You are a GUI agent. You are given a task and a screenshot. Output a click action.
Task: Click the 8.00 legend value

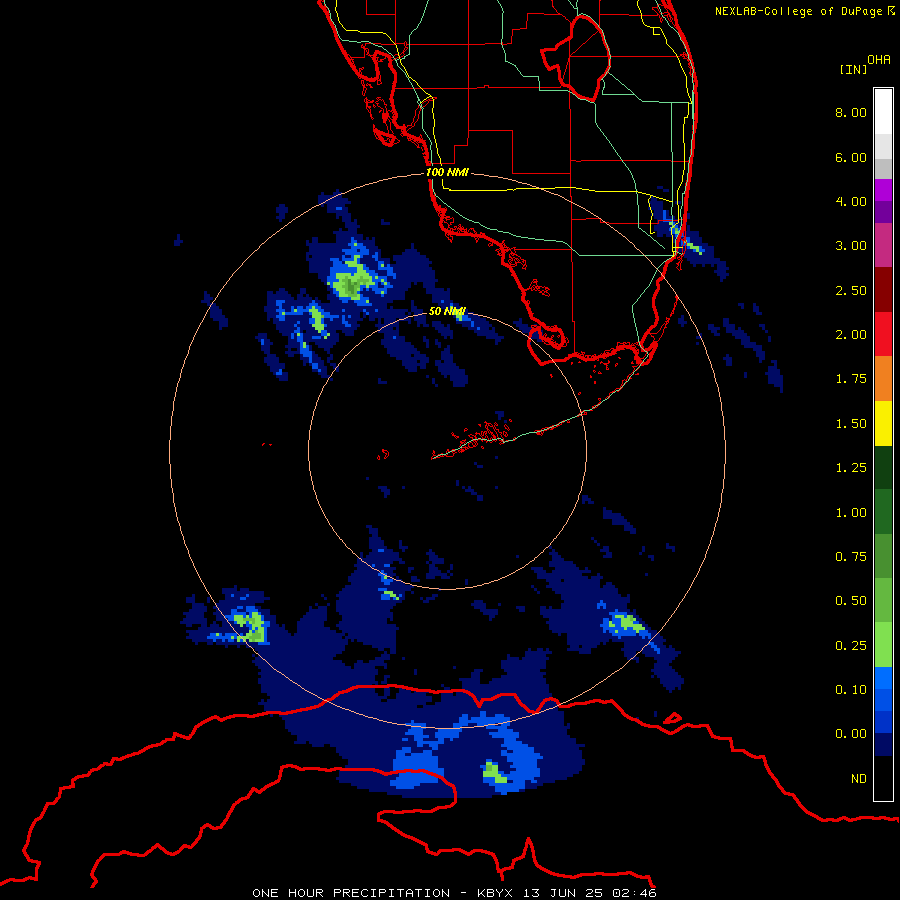click(851, 112)
